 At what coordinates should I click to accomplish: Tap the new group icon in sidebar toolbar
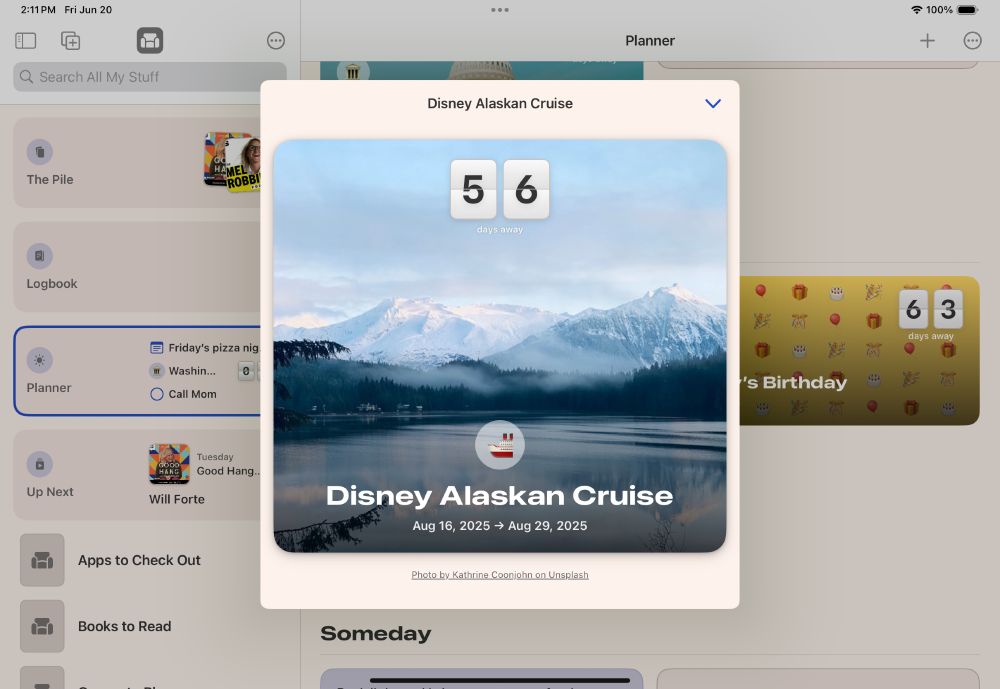point(70,41)
